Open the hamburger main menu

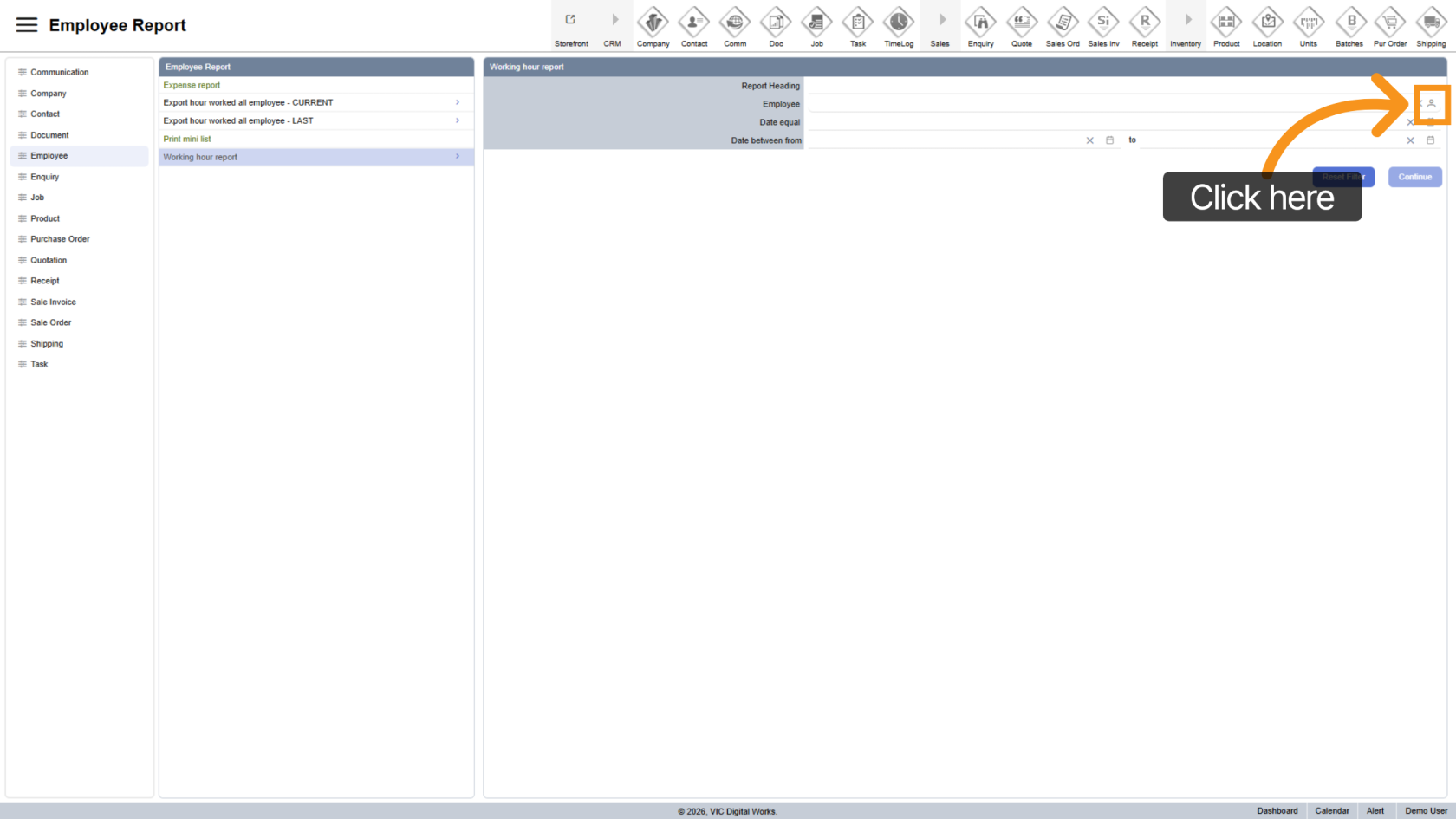point(27,25)
